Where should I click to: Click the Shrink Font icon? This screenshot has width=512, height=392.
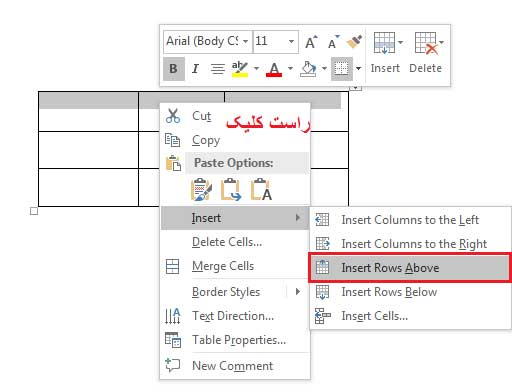point(333,42)
